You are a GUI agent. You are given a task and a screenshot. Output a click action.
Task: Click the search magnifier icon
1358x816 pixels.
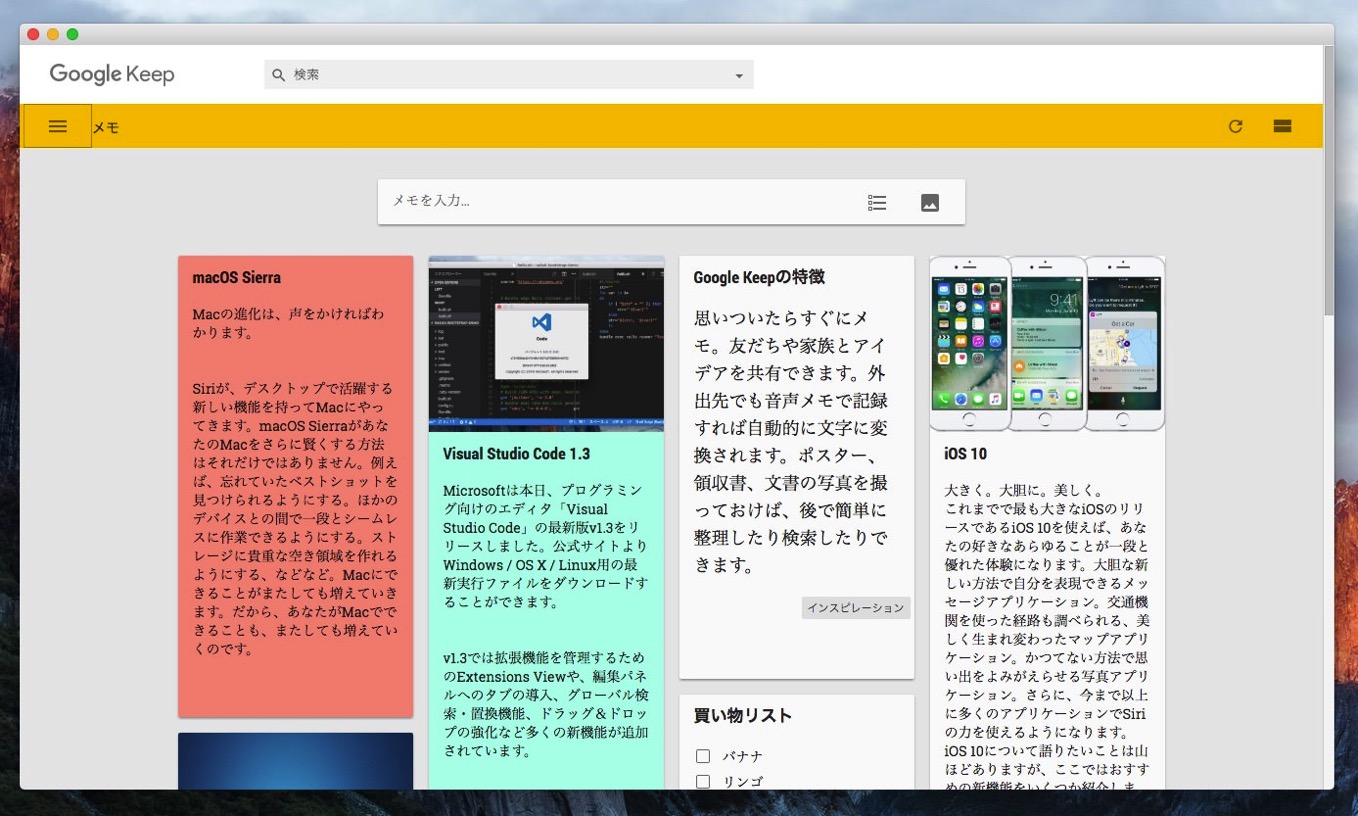278,75
